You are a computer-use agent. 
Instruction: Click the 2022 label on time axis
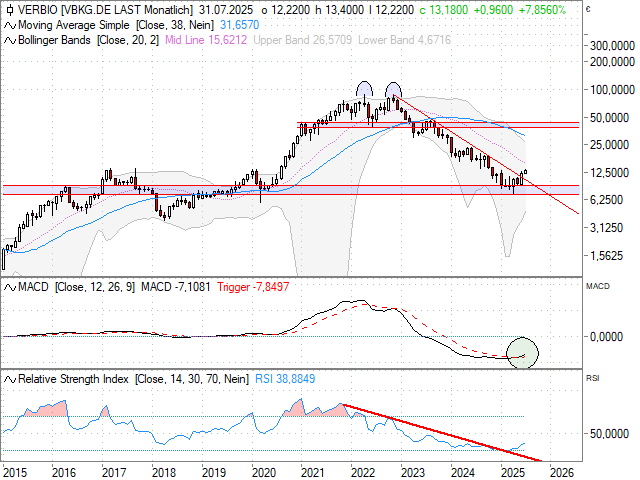pos(363,473)
